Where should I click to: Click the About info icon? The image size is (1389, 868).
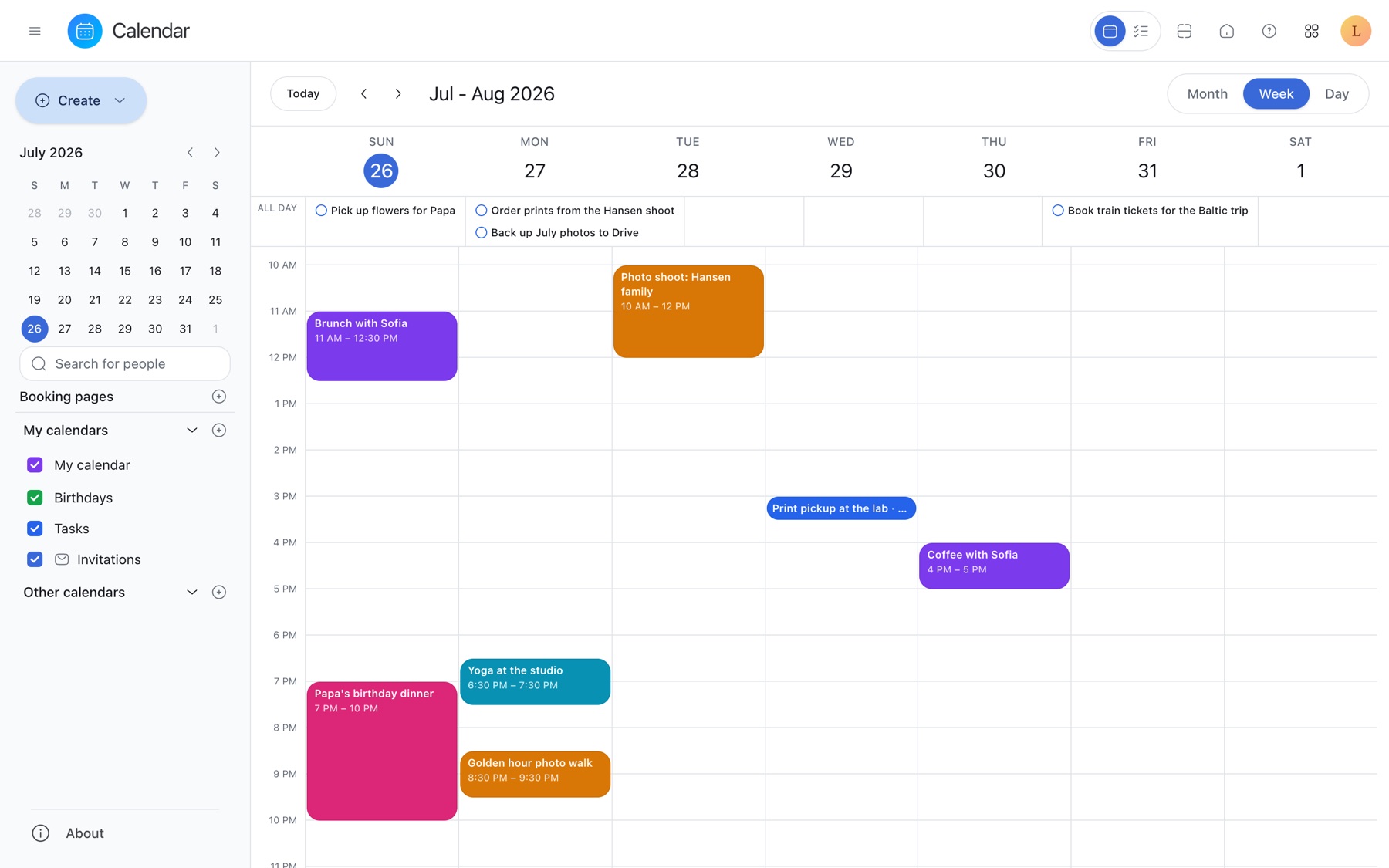[x=41, y=833]
